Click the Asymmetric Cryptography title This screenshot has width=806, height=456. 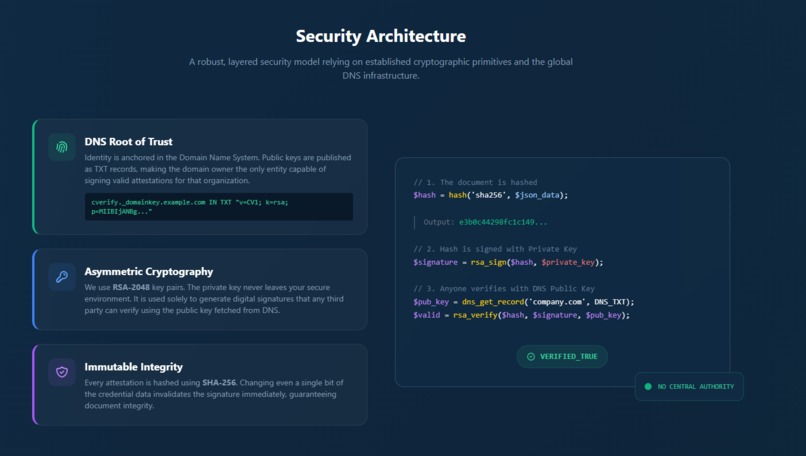pos(149,271)
